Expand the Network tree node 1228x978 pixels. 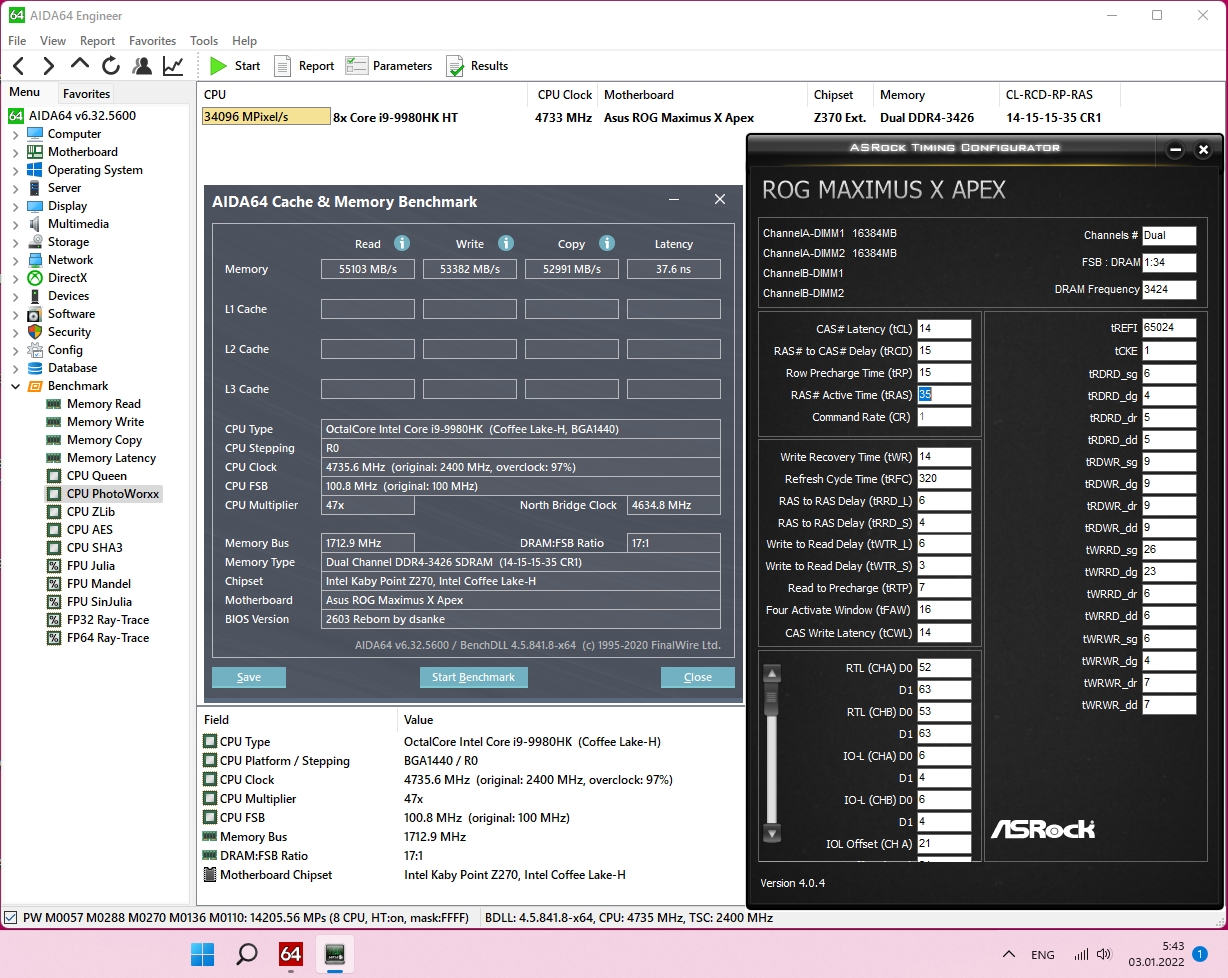click(x=15, y=260)
